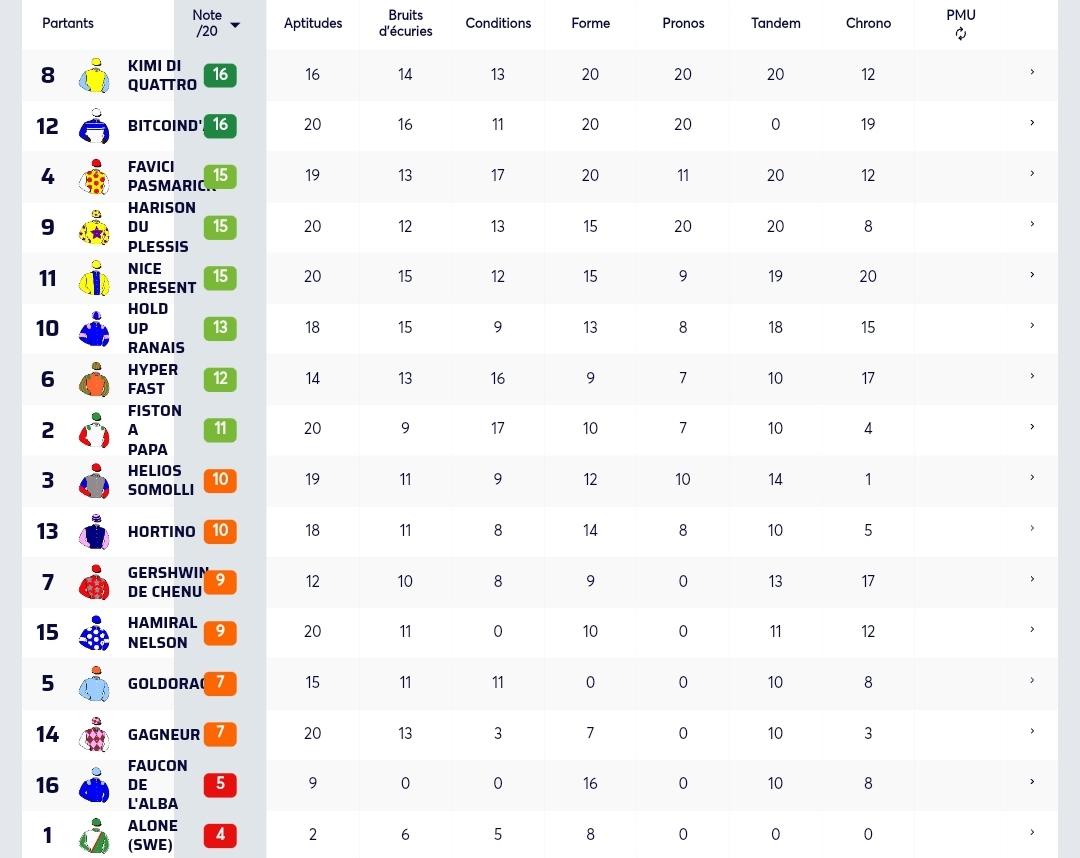This screenshot has height=858, width=1080.
Task: Open Helios Somolli horse name link
Action: pyautogui.click(x=161, y=480)
